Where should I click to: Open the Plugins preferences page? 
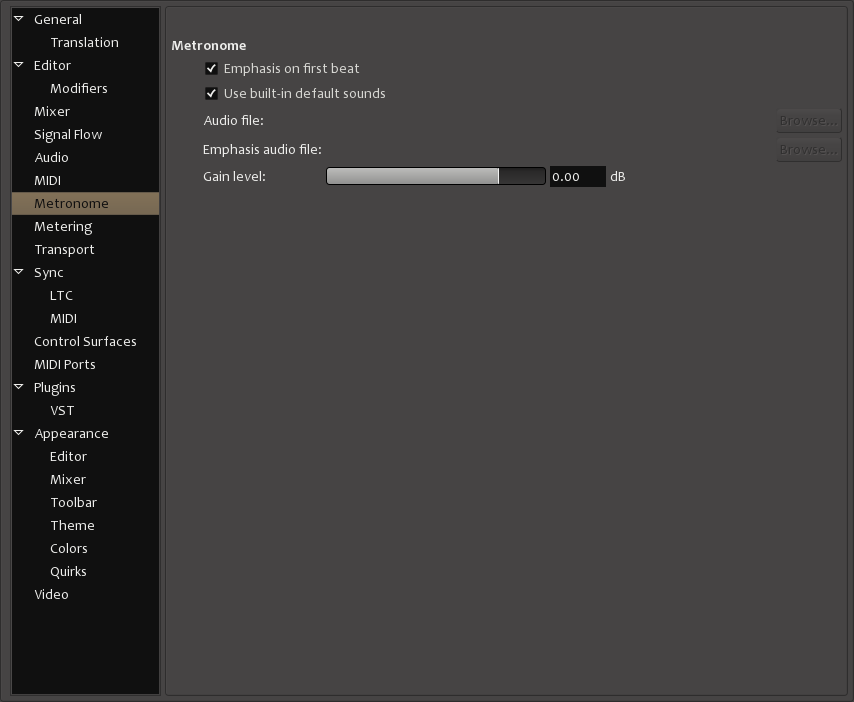(x=54, y=387)
